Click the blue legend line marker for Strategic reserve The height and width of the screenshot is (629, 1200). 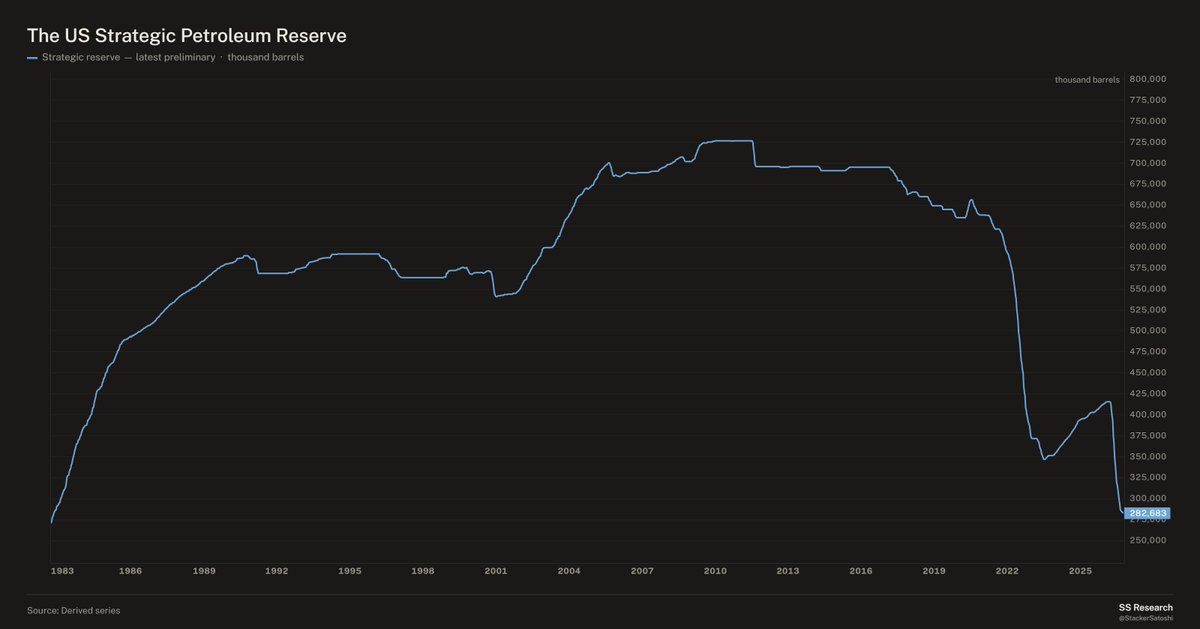coord(32,58)
